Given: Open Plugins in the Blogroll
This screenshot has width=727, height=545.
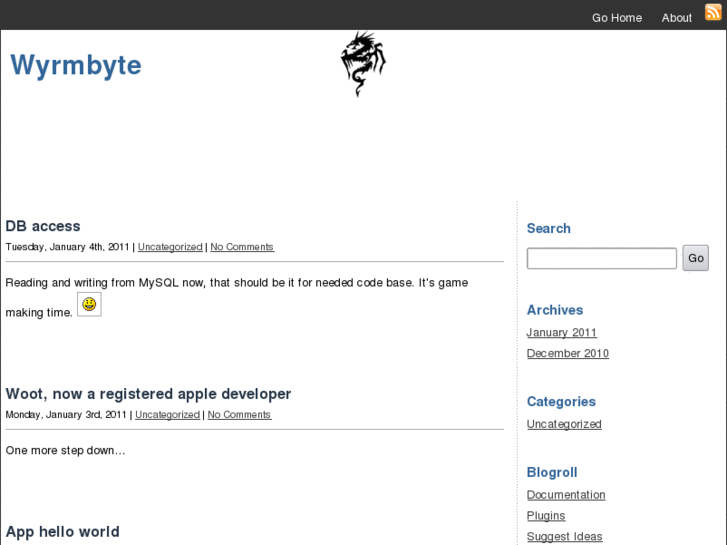Looking at the screenshot, I should pyautogui.click(x=546, y=516).
